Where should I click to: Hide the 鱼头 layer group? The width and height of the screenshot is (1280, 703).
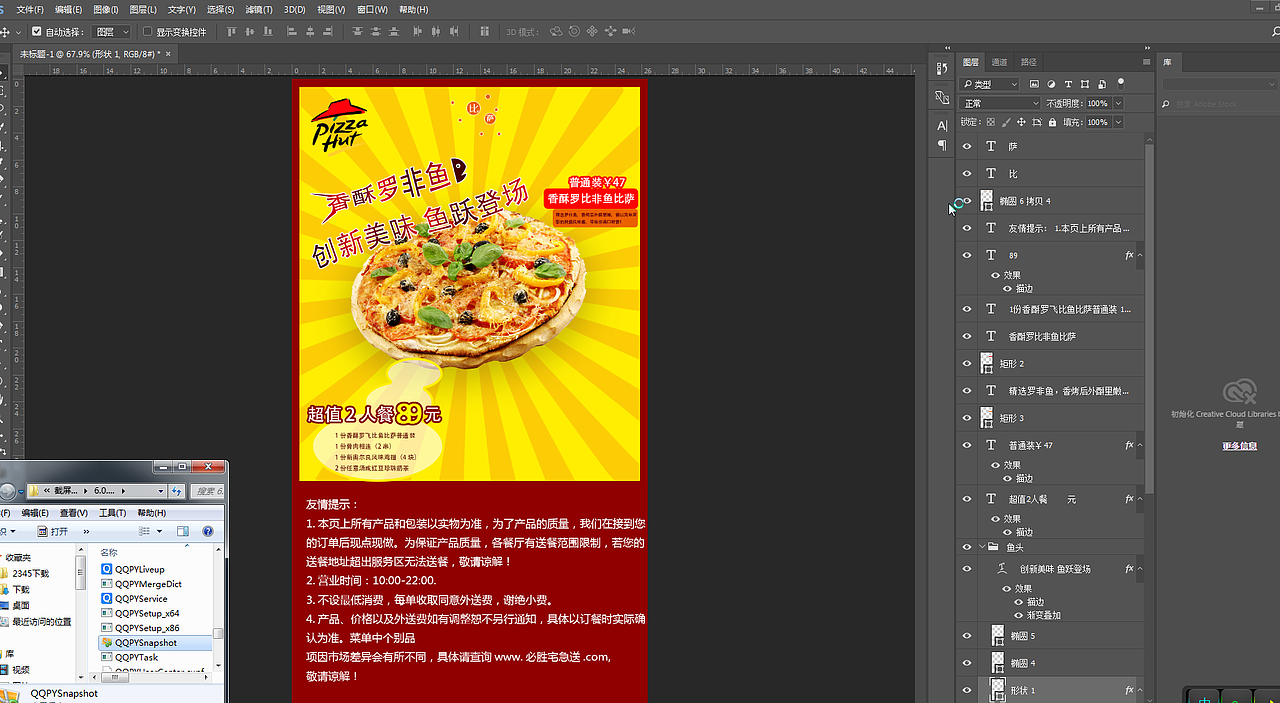(x=966, y=547)
